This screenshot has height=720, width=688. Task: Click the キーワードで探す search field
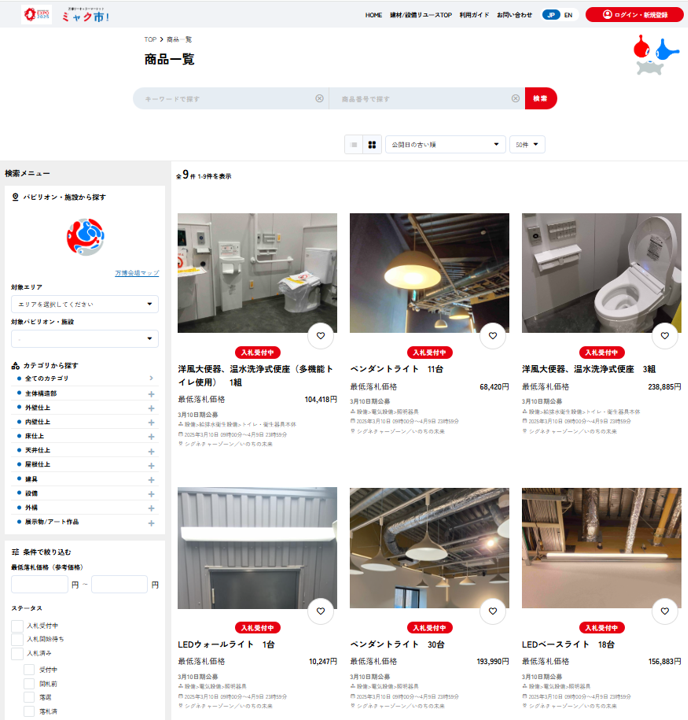229,98
